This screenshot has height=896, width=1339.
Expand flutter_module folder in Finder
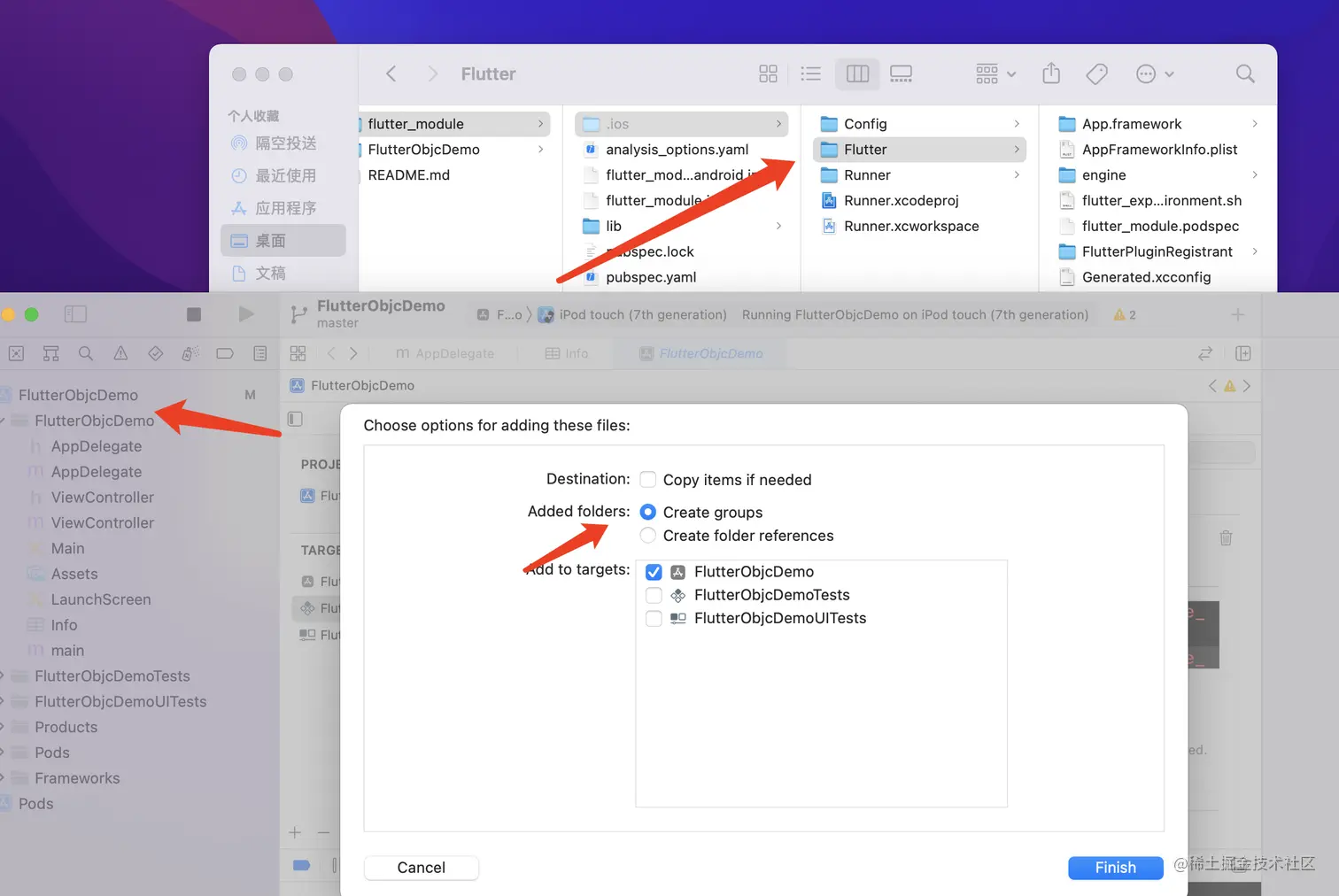(x=540, y=124)
